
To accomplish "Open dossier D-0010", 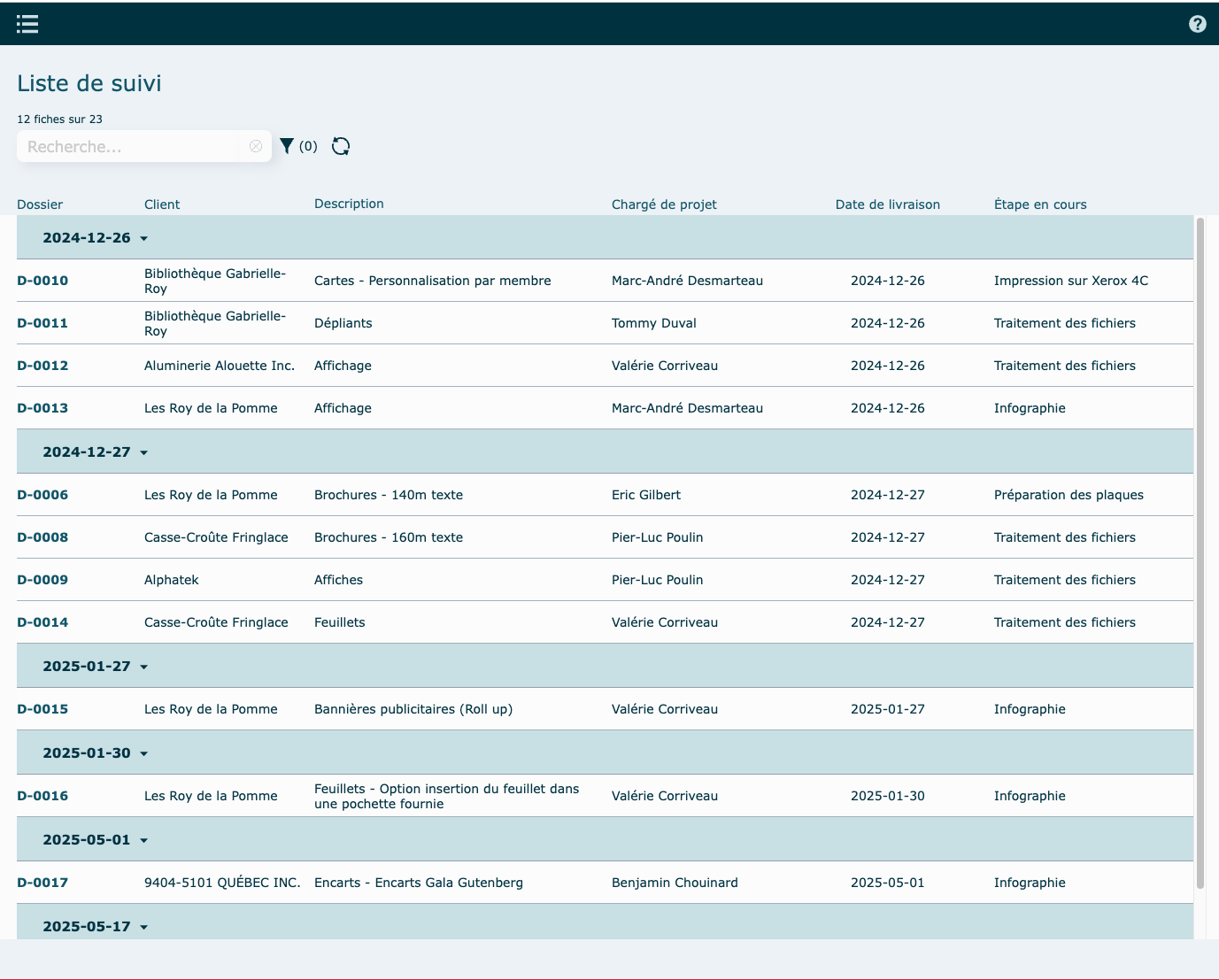I will coord(42,281).
